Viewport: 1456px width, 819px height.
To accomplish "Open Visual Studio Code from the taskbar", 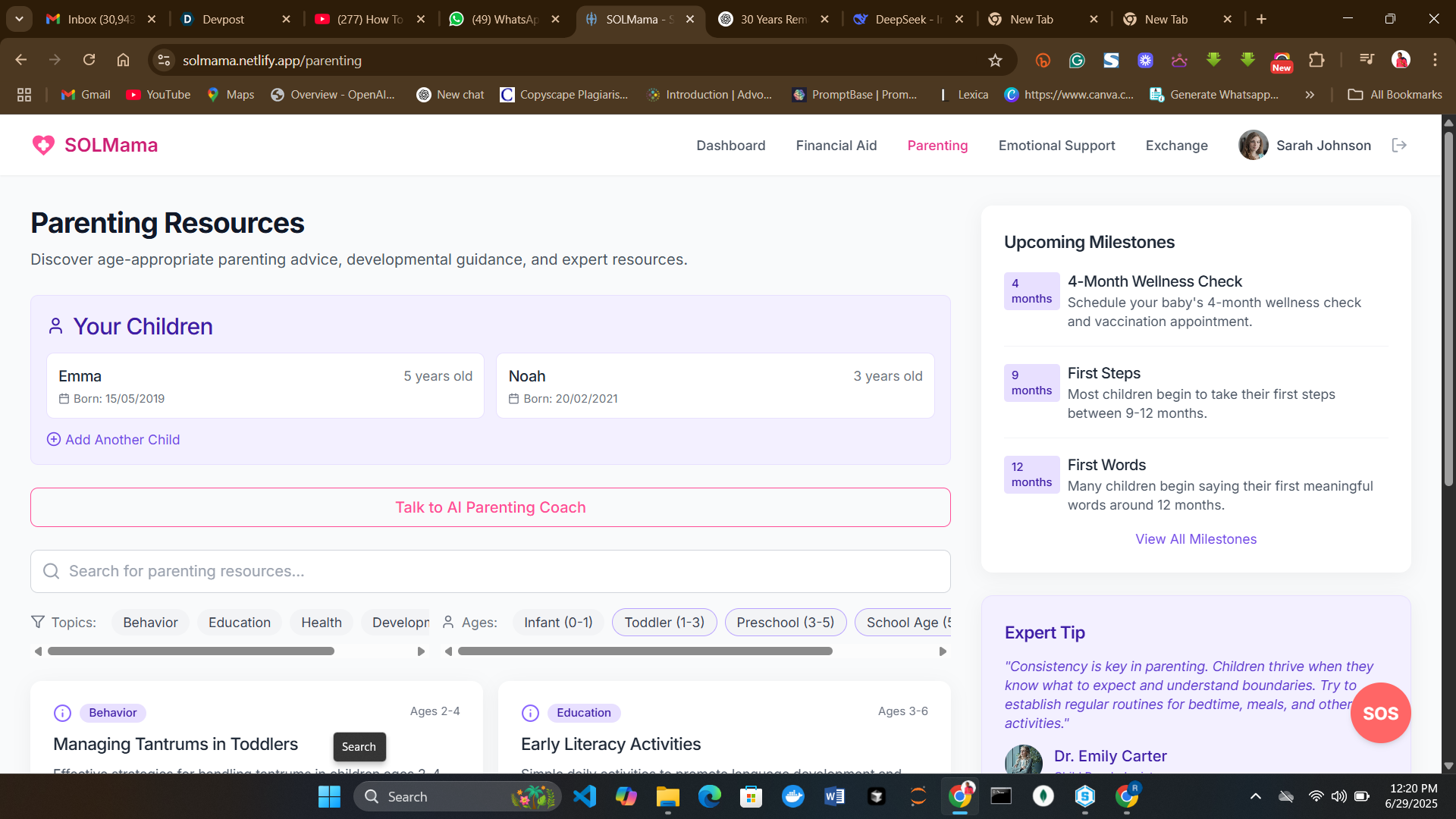I will [x=585, y=796].
